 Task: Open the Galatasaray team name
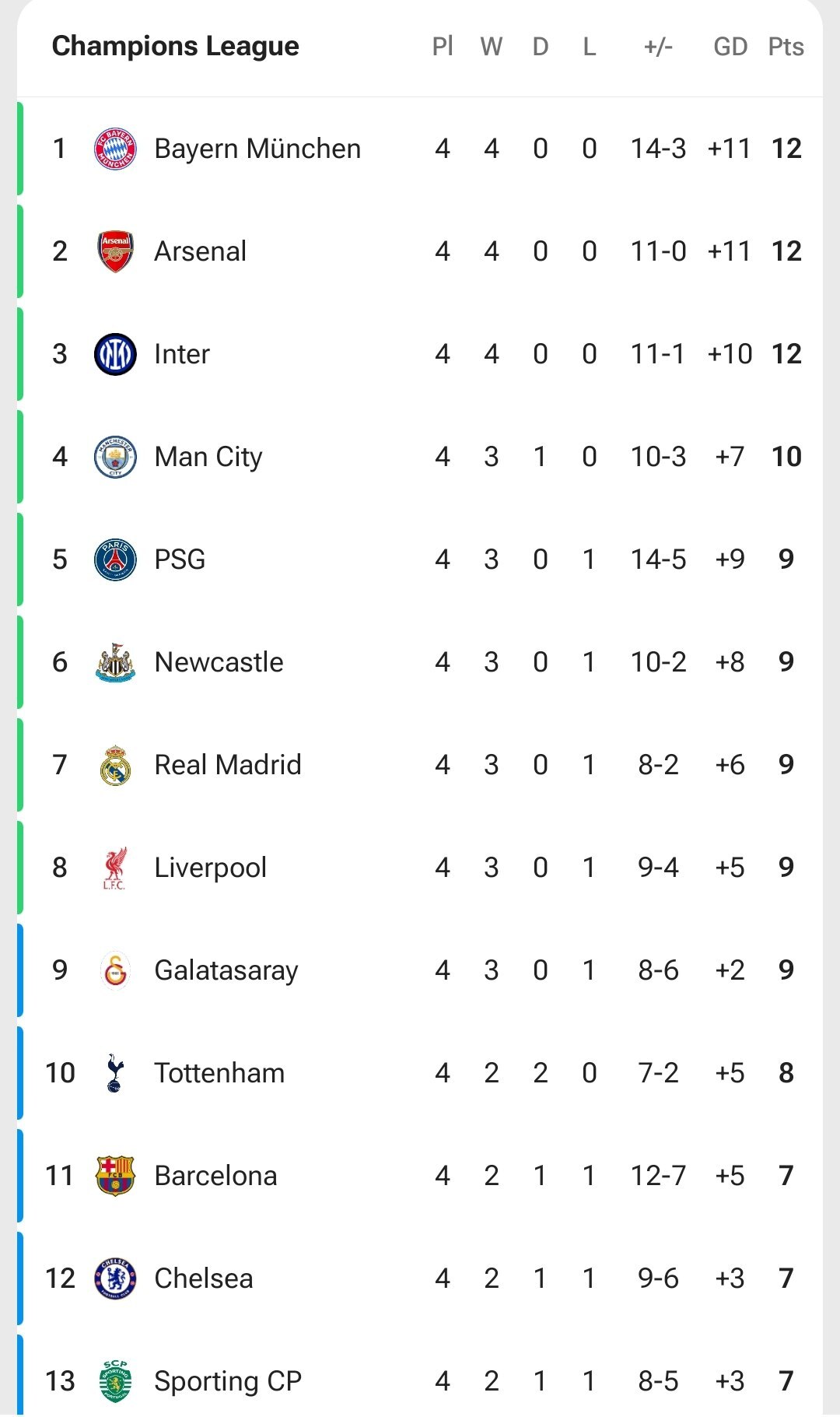click(x=226, y=970)
